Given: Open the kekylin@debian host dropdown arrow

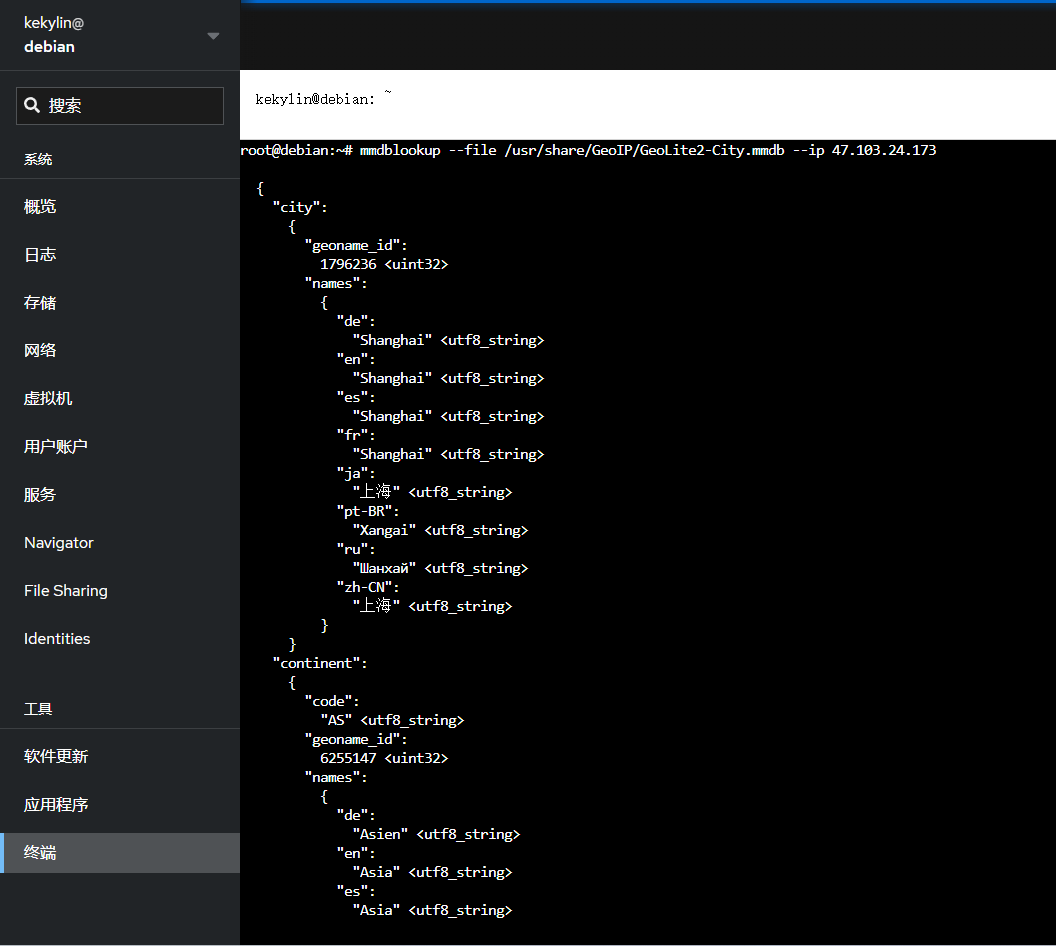Looking at the screenshot, I should coord(213,36).
